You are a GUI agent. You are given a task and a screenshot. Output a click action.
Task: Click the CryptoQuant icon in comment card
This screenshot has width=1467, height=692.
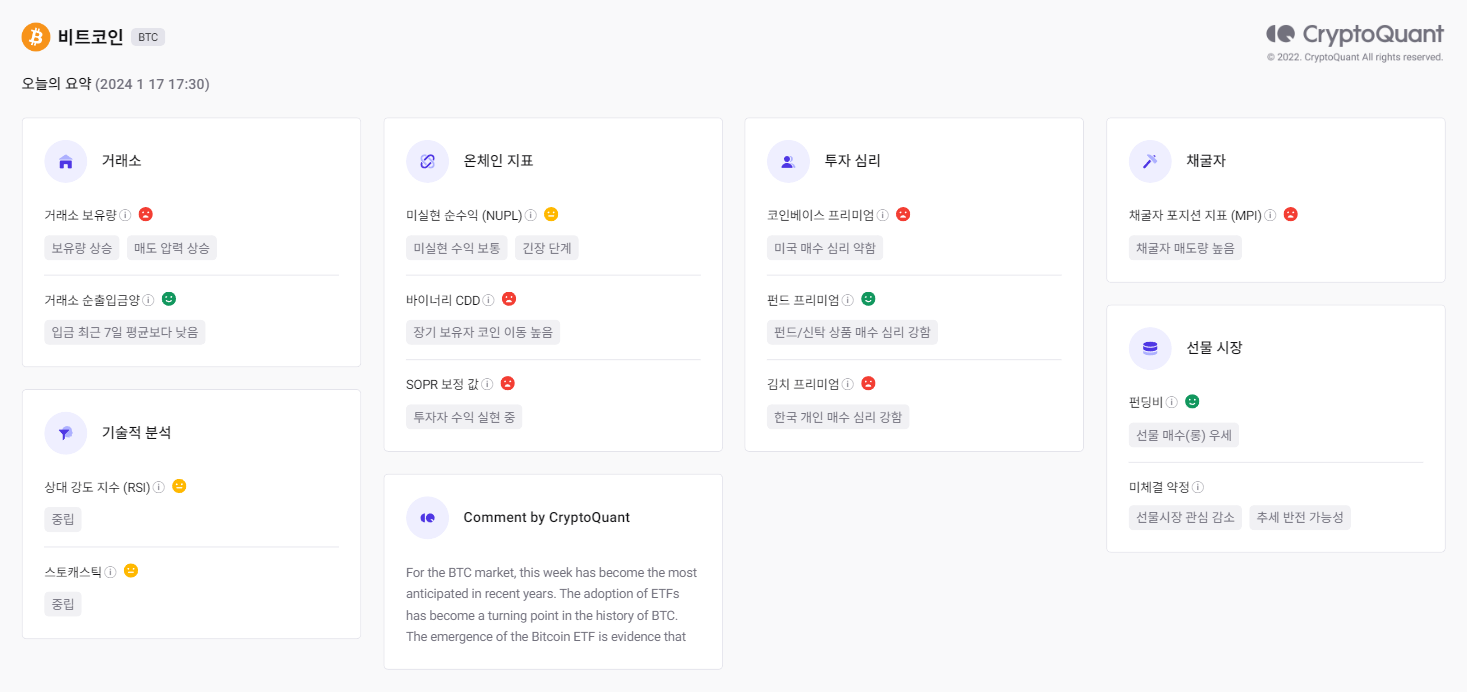pos(427,518)
